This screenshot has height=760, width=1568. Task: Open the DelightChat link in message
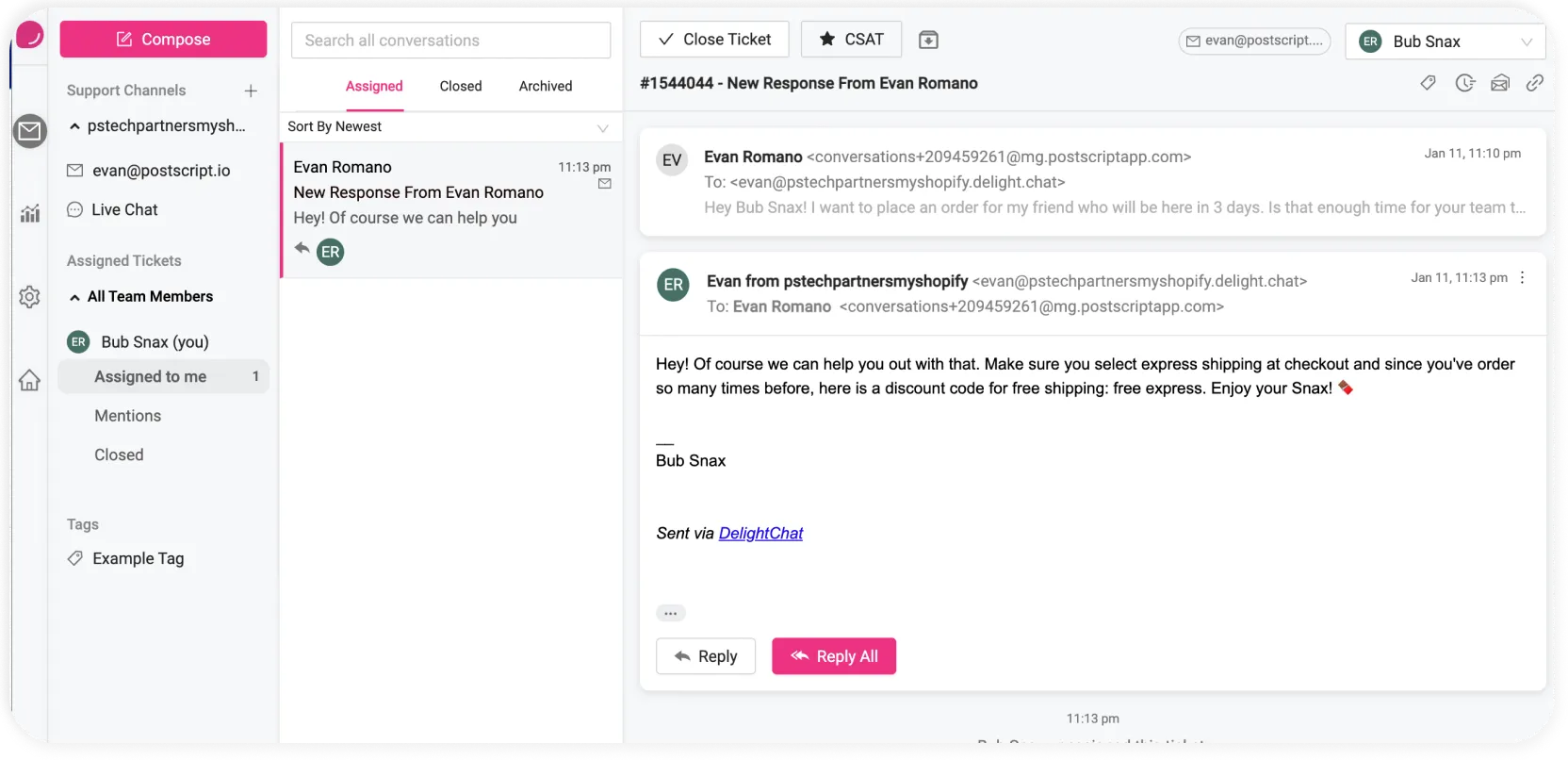coord(760,534)
